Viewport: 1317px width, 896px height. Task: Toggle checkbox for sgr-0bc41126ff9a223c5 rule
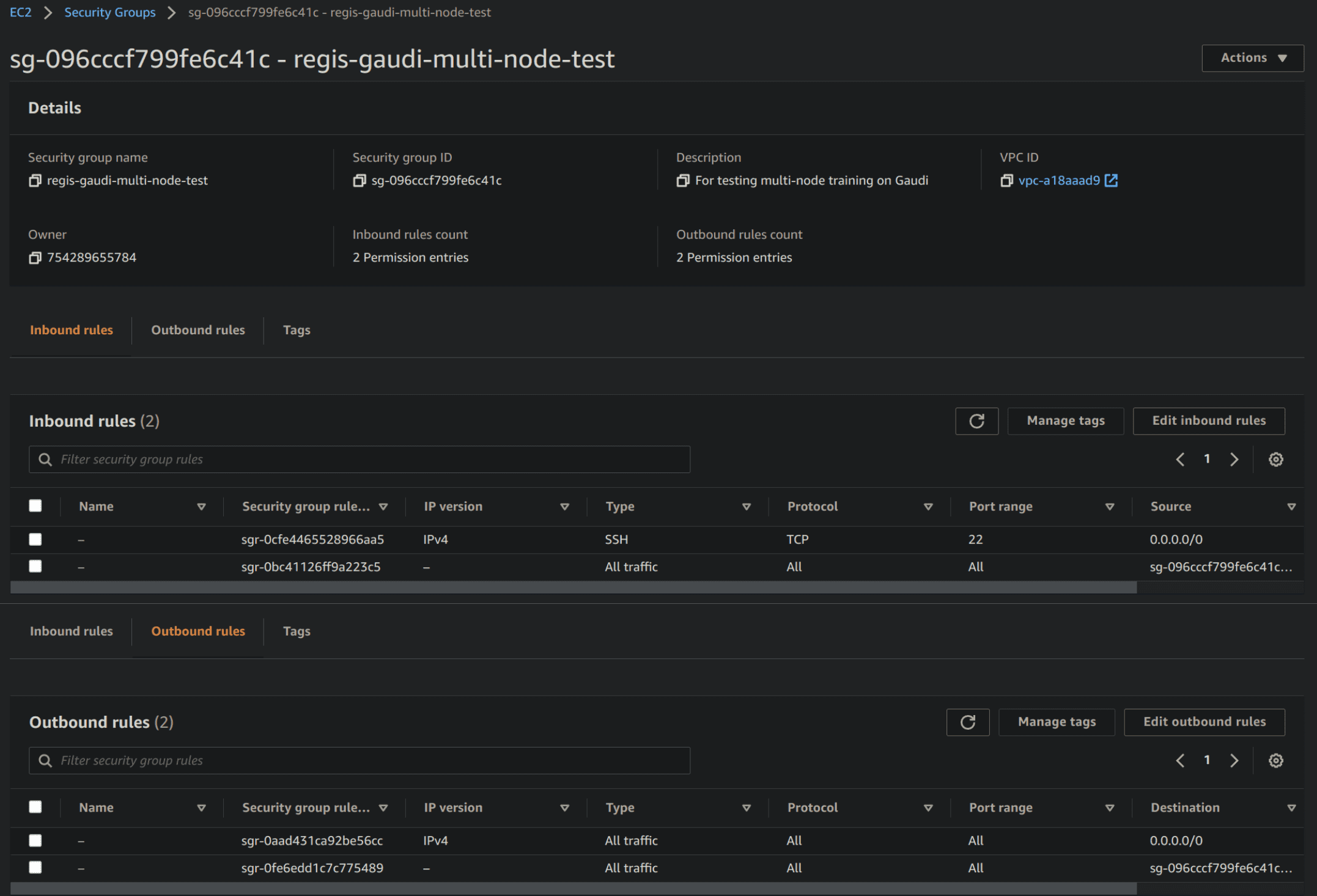point(35,566)
